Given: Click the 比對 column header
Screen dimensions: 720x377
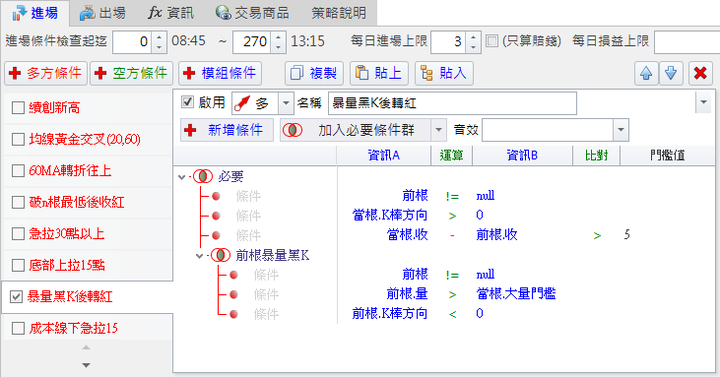Looking at the screenshot, I should point(596,156).
